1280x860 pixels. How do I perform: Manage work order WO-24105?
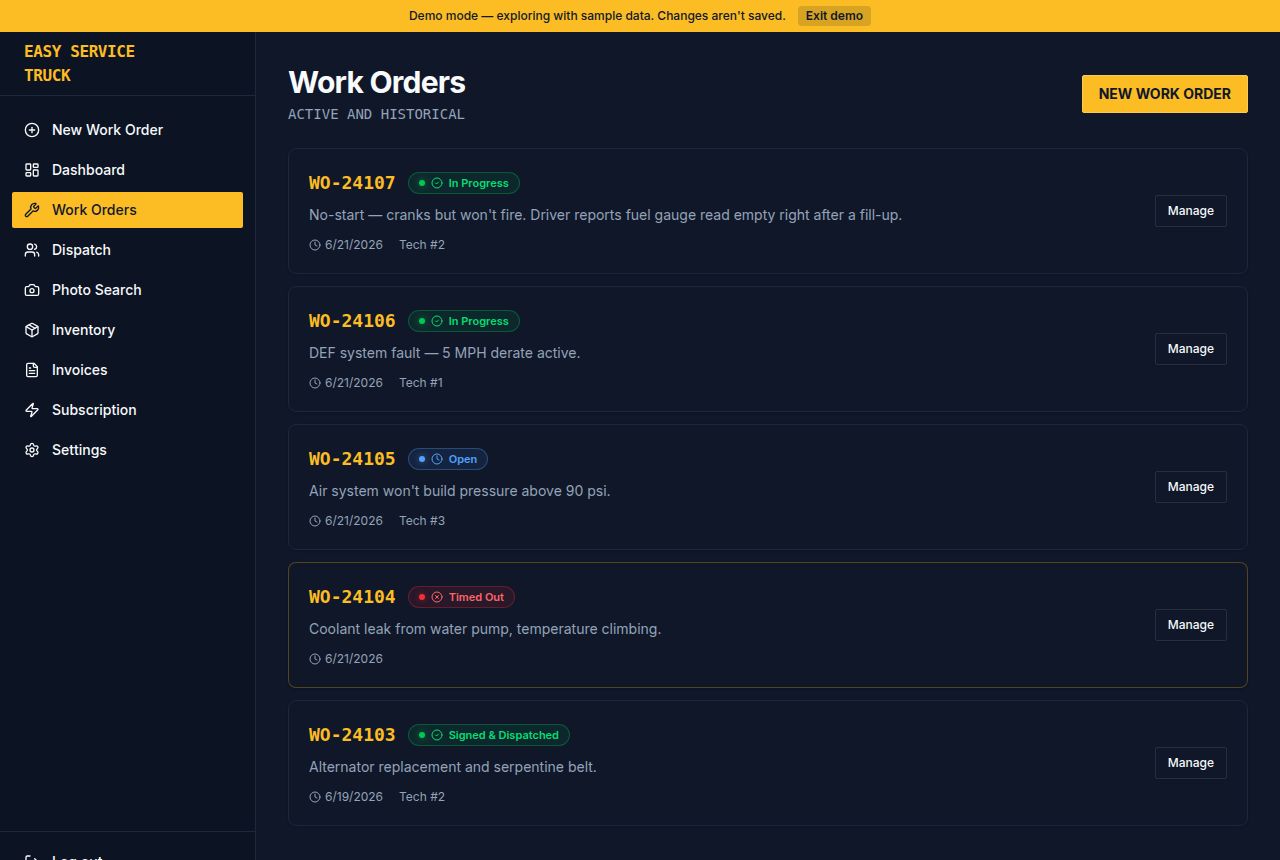click(x=1191, y=487)
